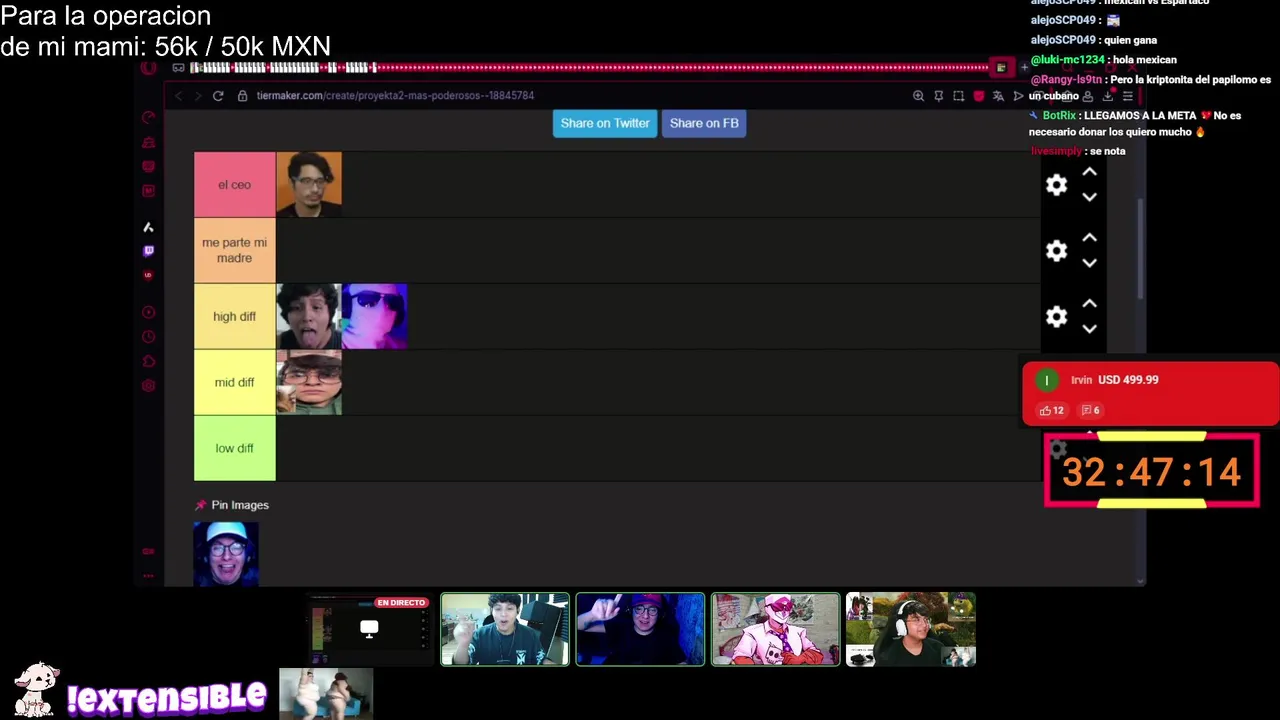Screen dimensions: 1280x720
Task: Reload the tiermaker page
Action: [x=218, y=96]
